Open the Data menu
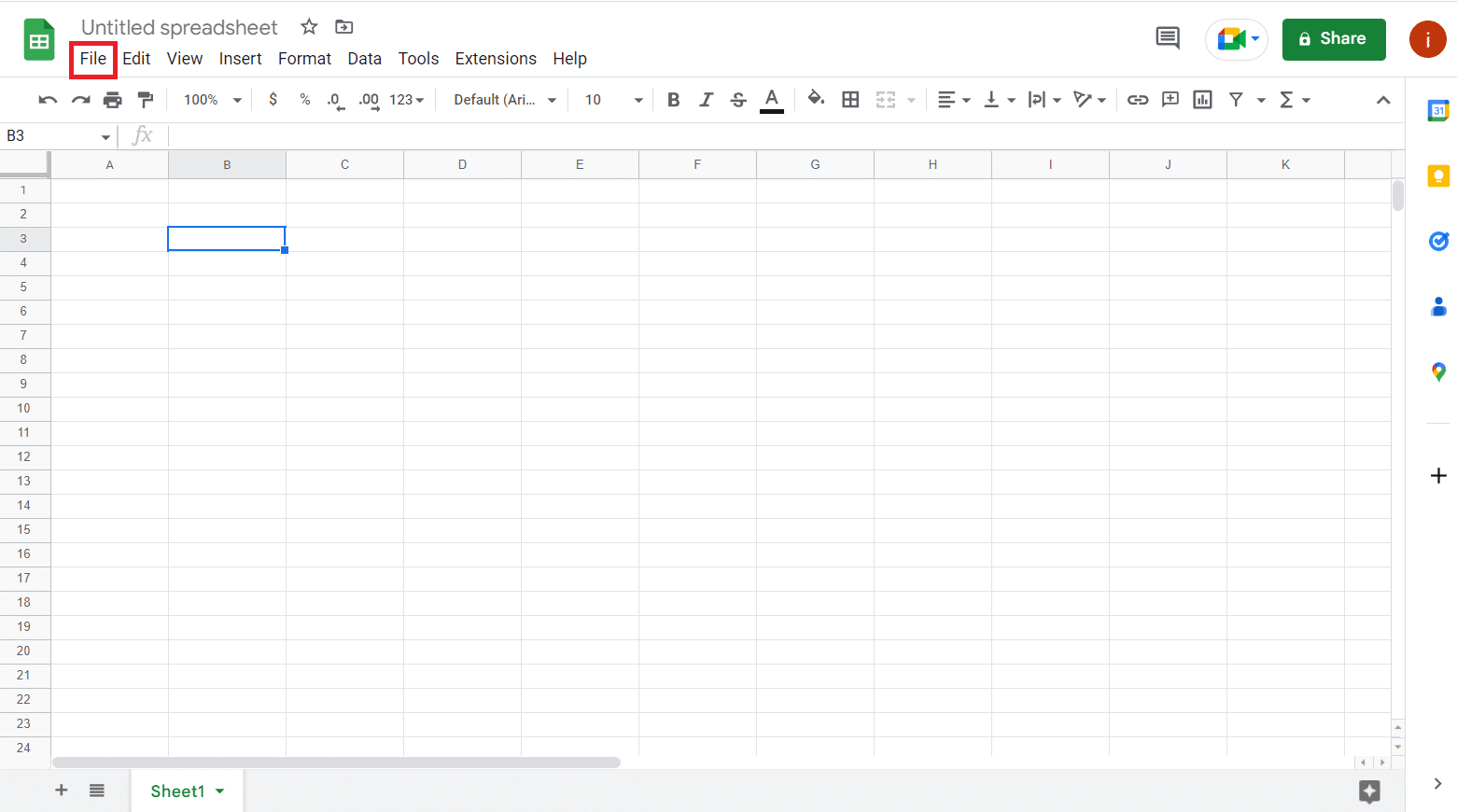 click(x=364, y=59)
